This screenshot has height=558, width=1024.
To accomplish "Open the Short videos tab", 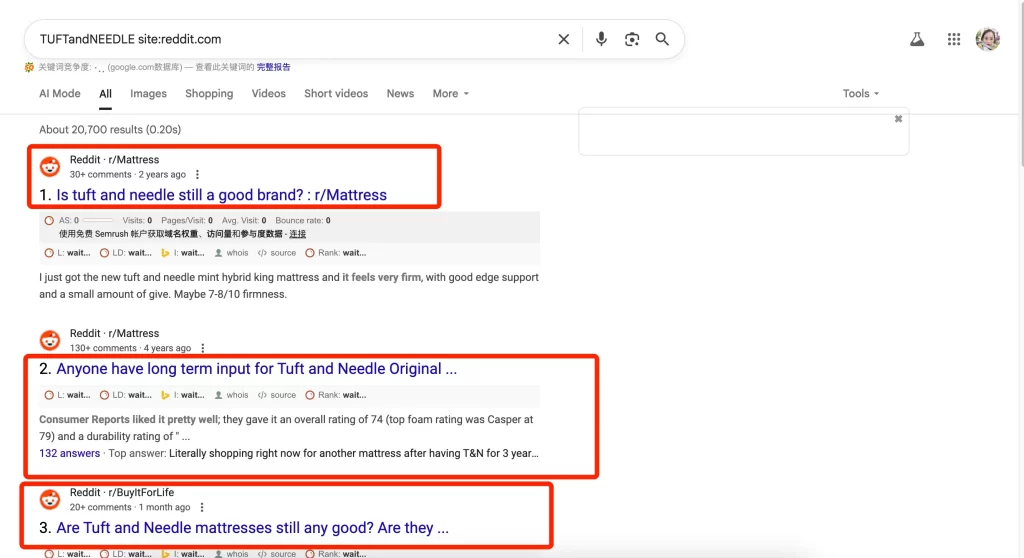I will click(336, 93).
